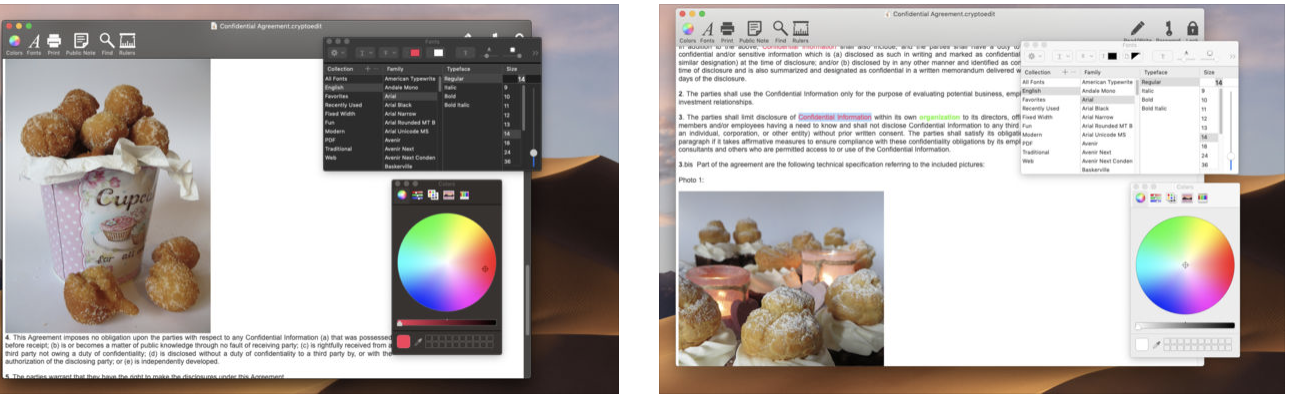Click Read/Write pencil icon in light window

[x=1136, y=28]
